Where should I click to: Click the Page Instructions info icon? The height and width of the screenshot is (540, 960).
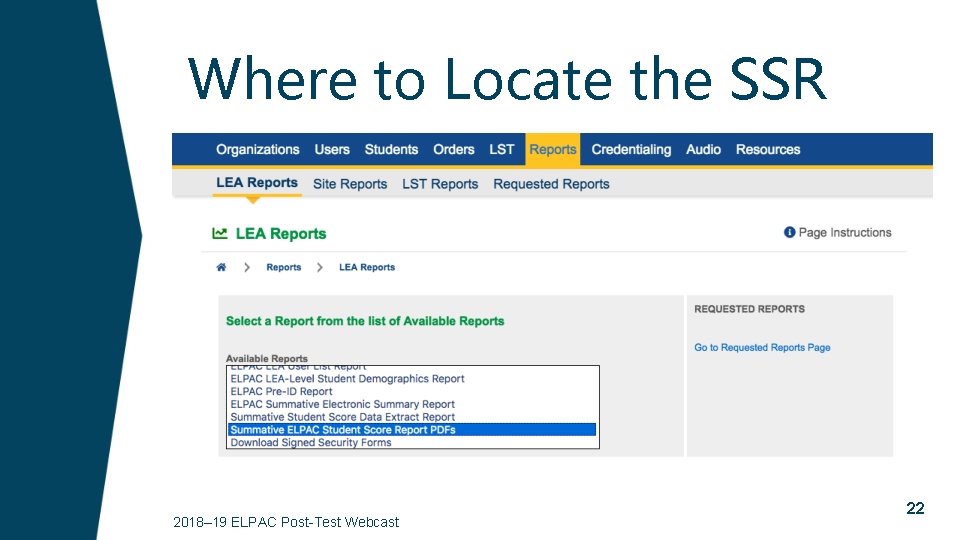tap(789, 232)
